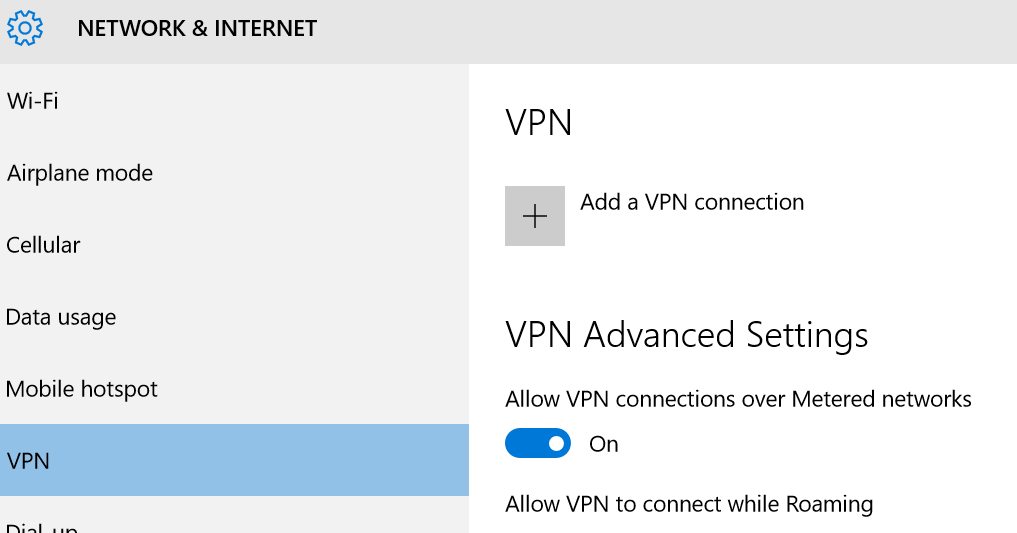Click the VPN page heading
The height and width of the screenshot is (533, 1017).
[538, 123]
